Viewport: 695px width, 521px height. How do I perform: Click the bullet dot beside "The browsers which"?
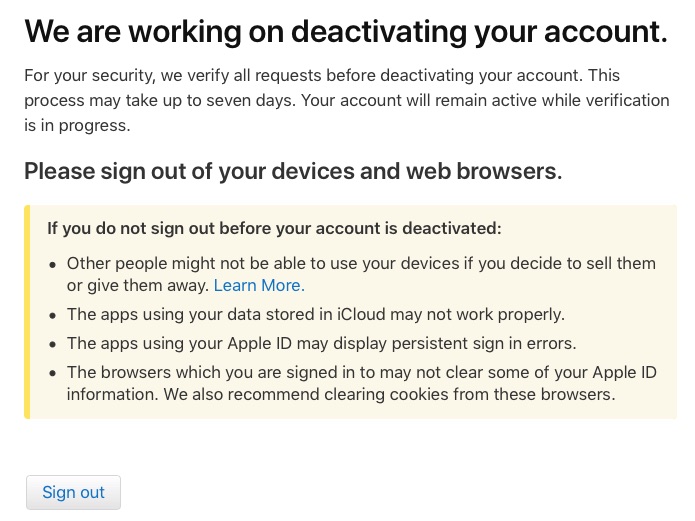coord(53,373)
